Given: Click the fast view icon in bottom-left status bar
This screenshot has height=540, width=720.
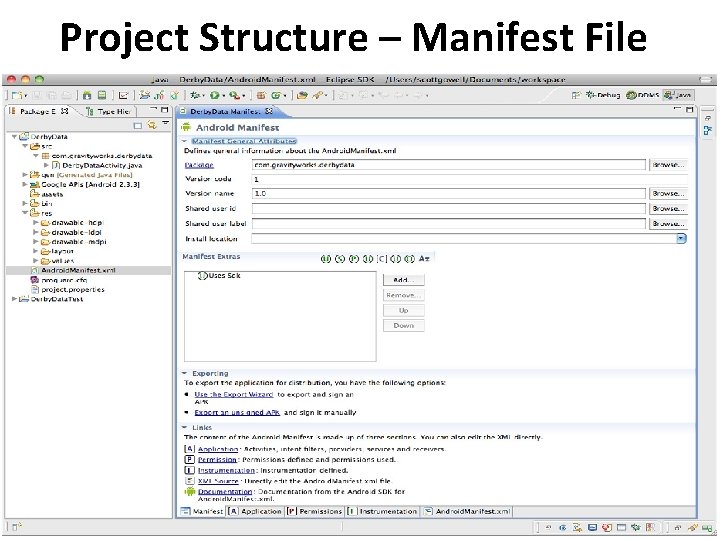Looking at the screenshot, I should pos(17,528).
